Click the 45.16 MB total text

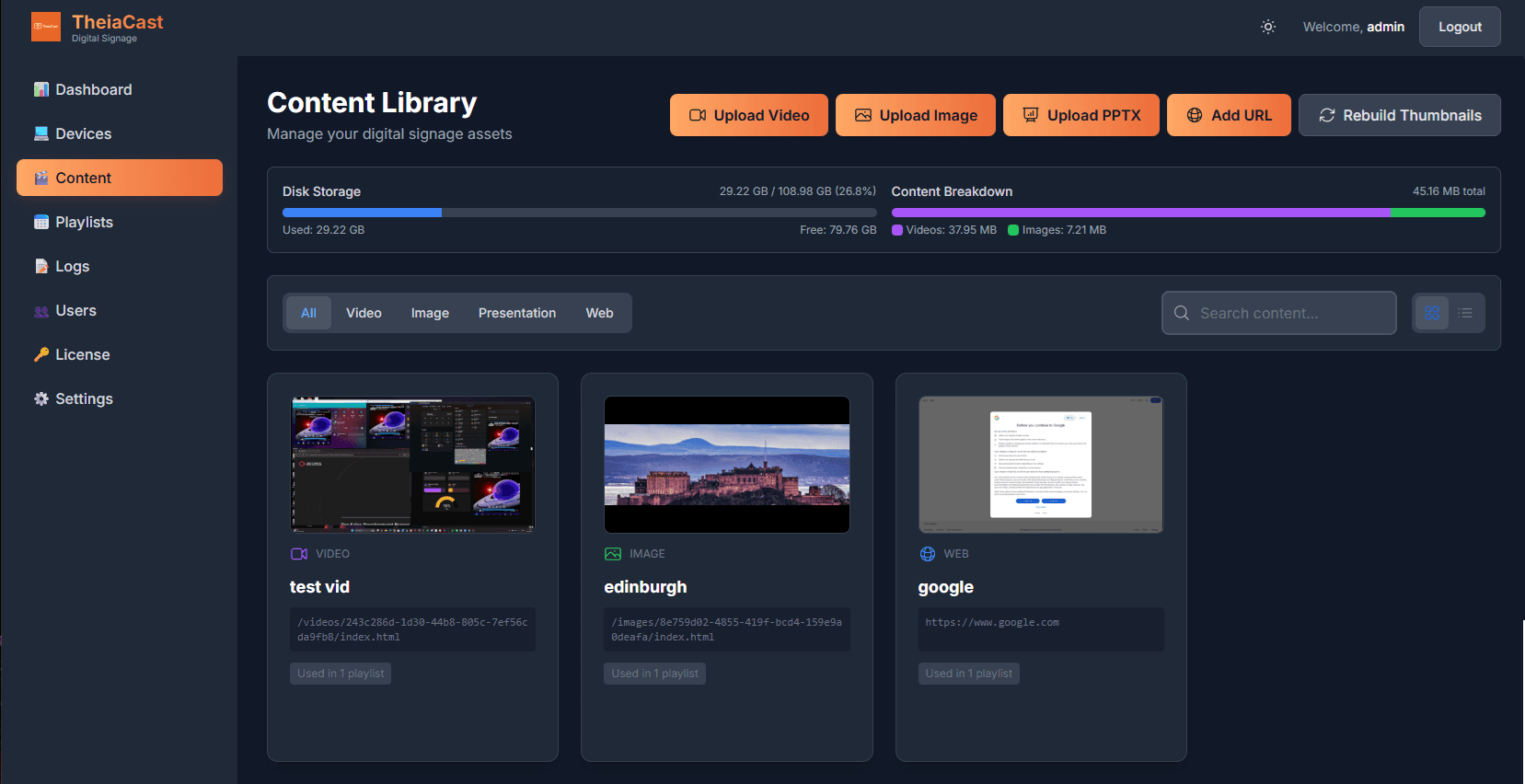click(x=1449, y=191)
